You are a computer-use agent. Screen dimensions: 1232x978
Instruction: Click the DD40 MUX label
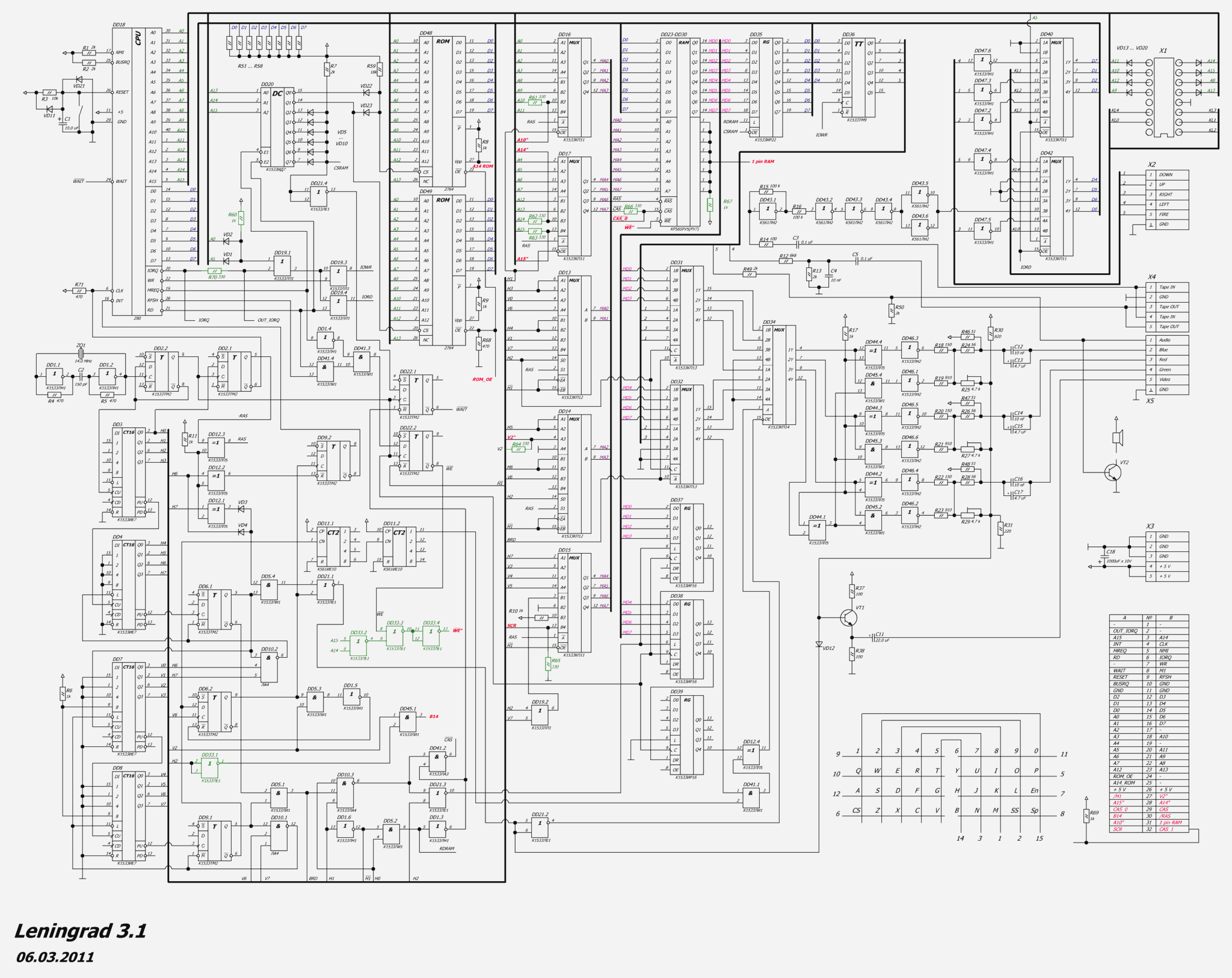pyautogui.click(x=1047, y=34)
